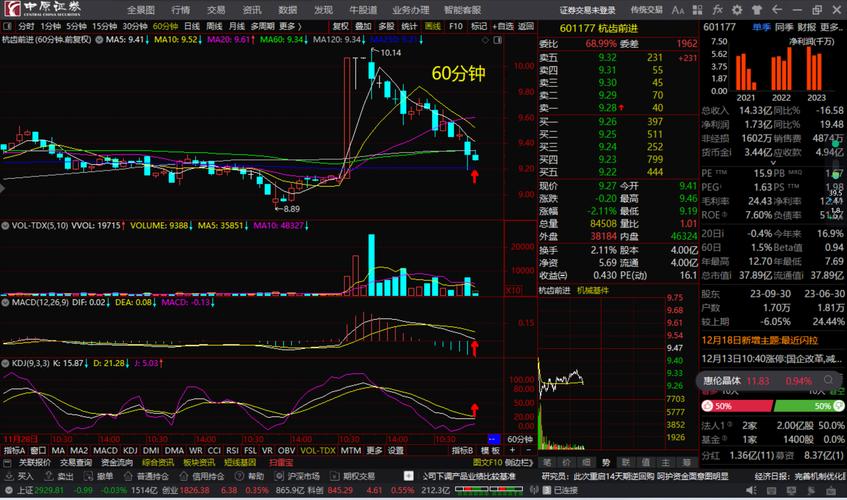Open the Aa font size setting
Image resolution: width=847 pixels, height=500 pixels.
(678, 10)
